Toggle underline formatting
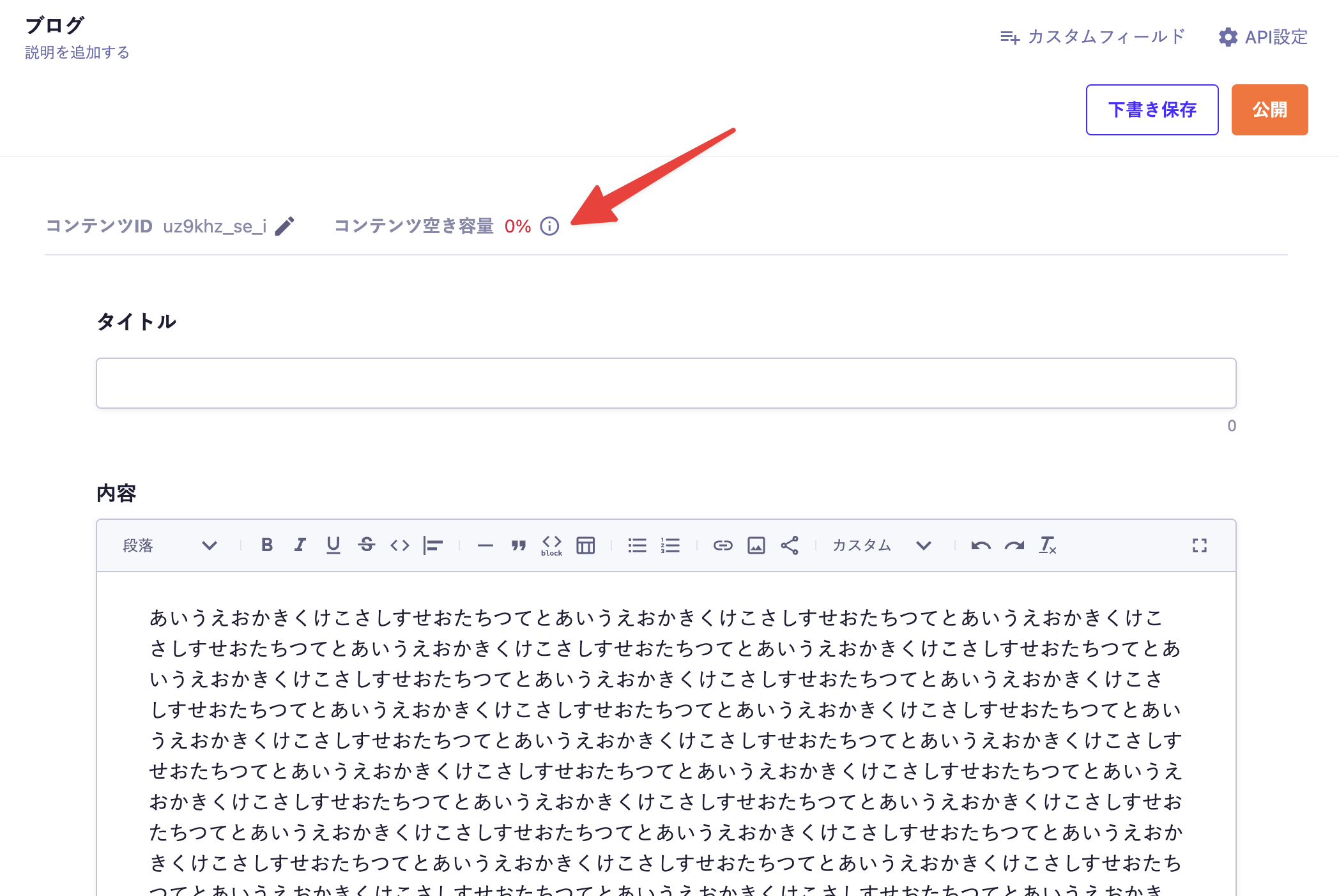This screenshot has height=896, width=1339. [x=333, y=545]
